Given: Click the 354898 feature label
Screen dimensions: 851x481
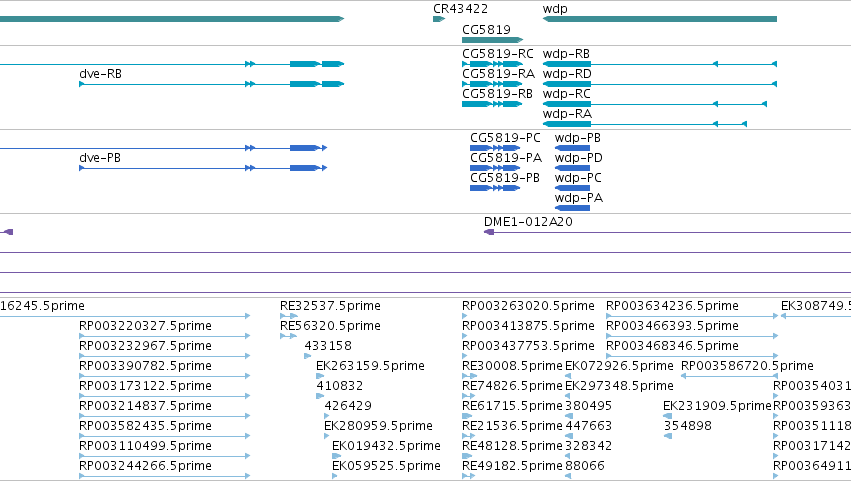Looking at the screenshot, I should click(x=688, y=426).
